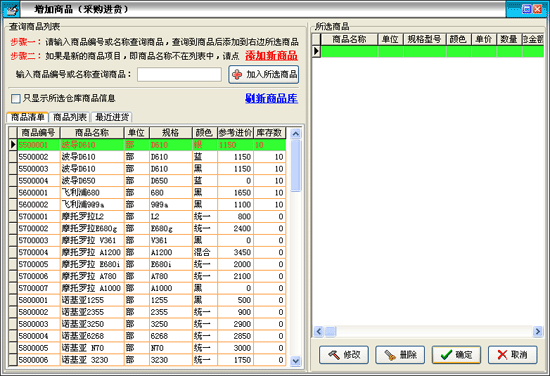Click up arrow of product list scrollbar
Viewport: 550px width, 376px height.
click(296, 134)
